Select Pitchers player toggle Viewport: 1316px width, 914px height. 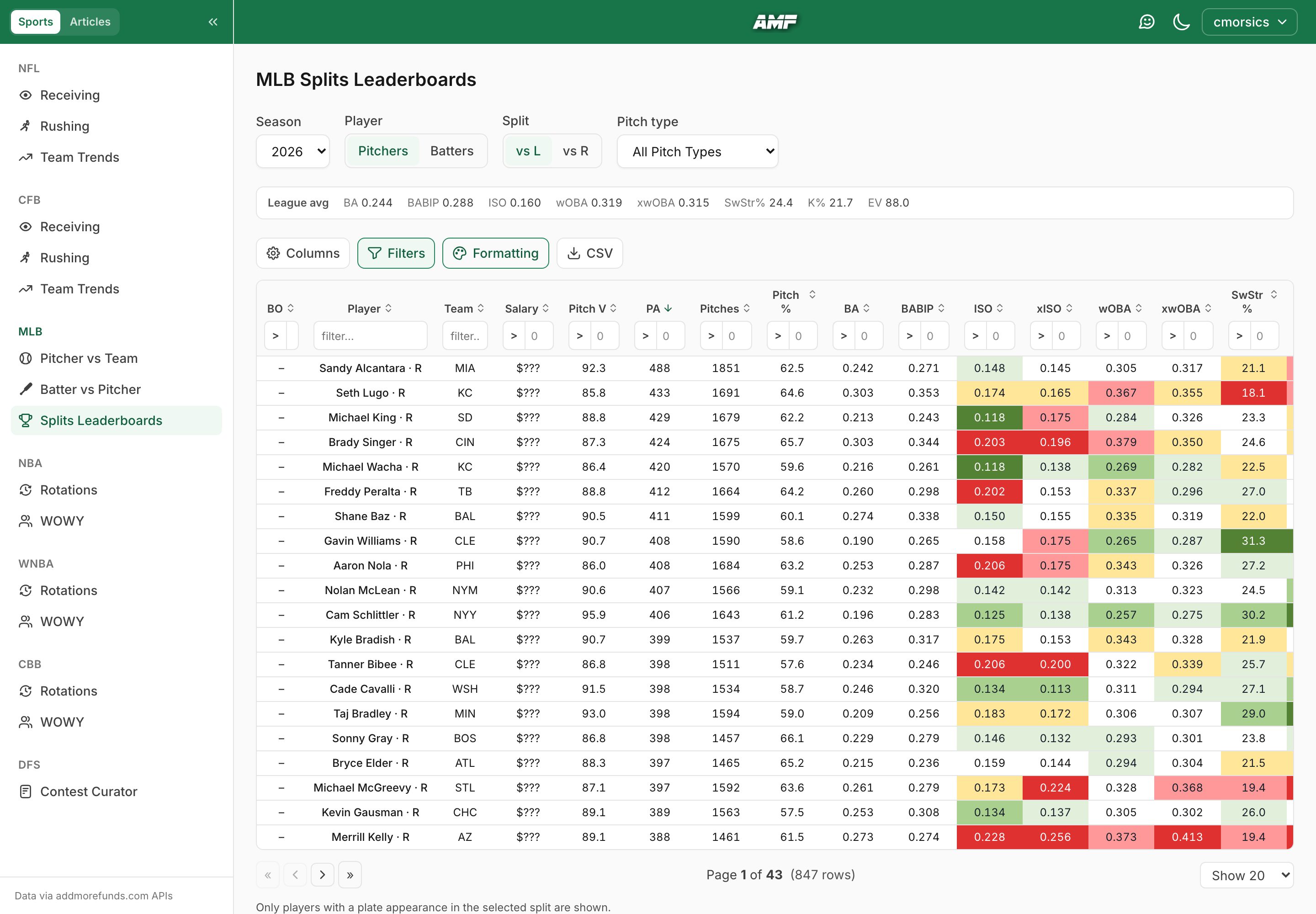pos(382,151)
